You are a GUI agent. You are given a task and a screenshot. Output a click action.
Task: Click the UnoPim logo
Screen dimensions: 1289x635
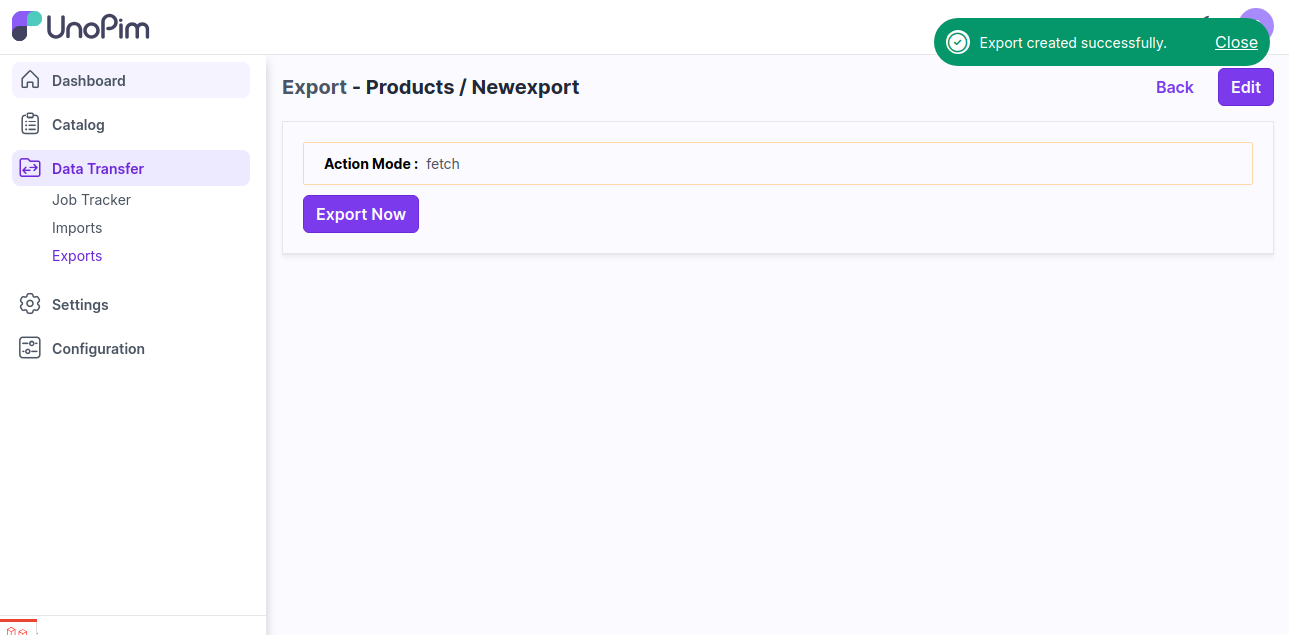coord(81,26)
